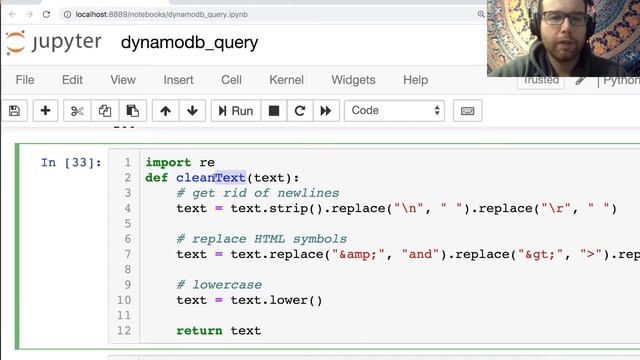
Task: Insert a cell below with the plus icon
Action: [45, 111]
